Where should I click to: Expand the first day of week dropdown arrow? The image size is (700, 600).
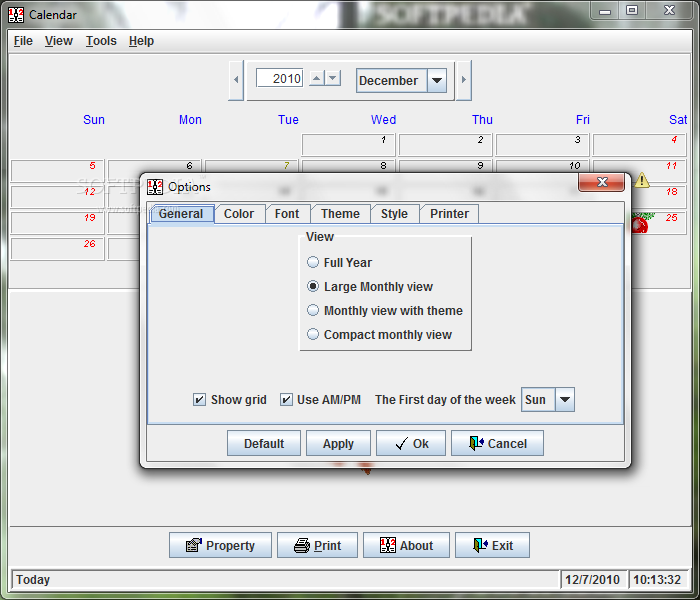565,400
